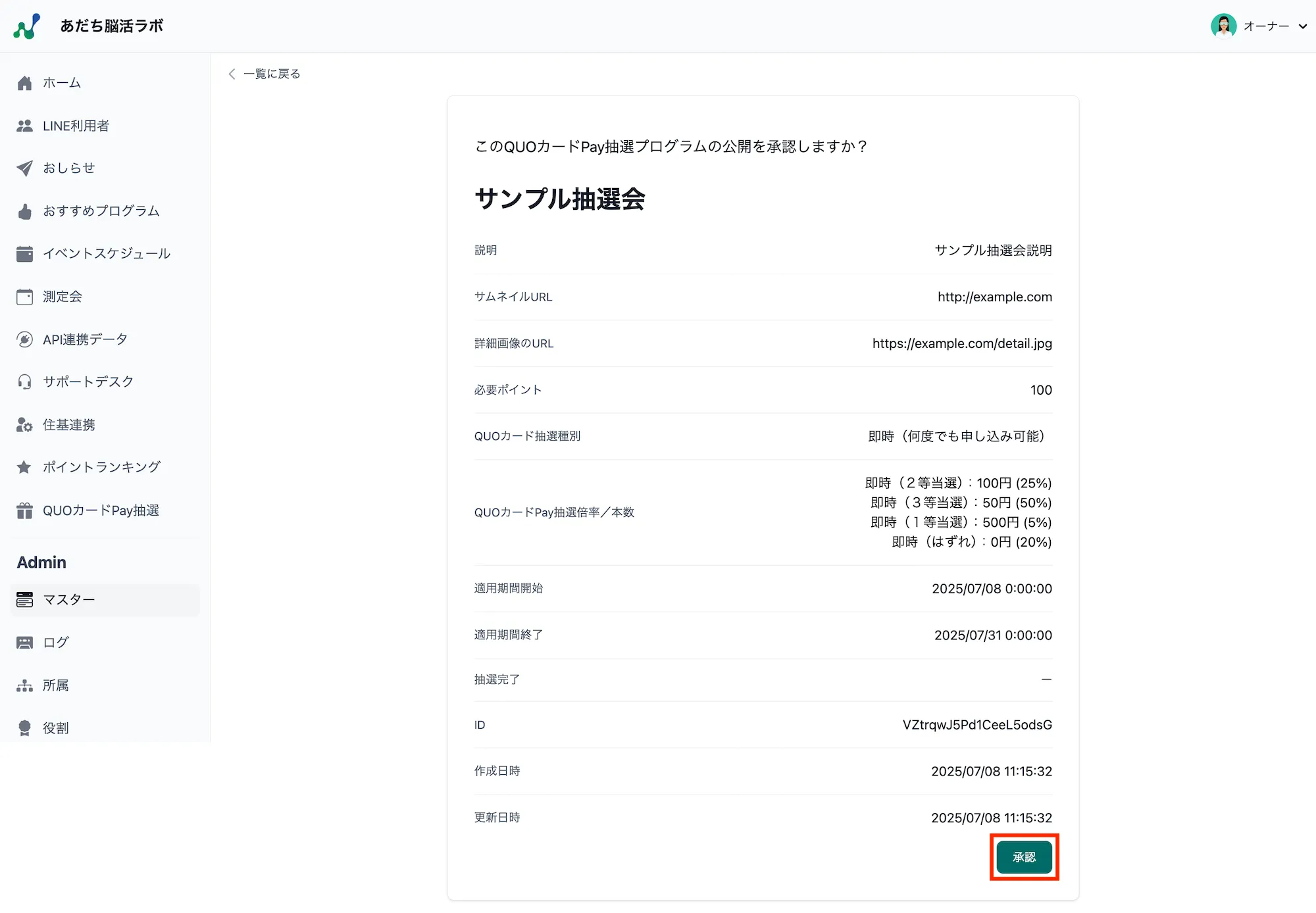This screenshot has height=913, width=1316.
Task: Select マスター in the Admin section
Action: point(68,600)
